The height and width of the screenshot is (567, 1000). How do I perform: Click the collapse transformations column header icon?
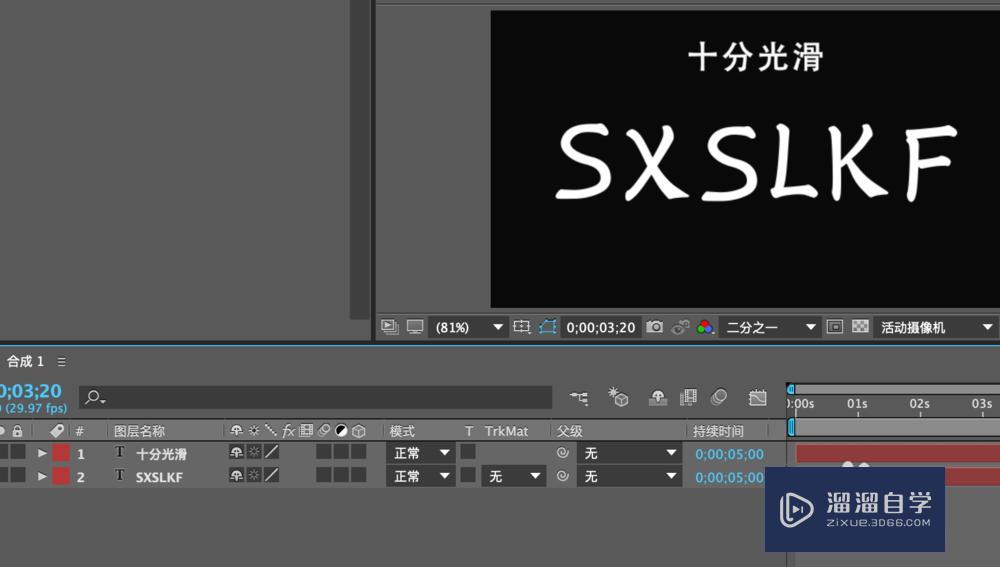tap(254, 431)
